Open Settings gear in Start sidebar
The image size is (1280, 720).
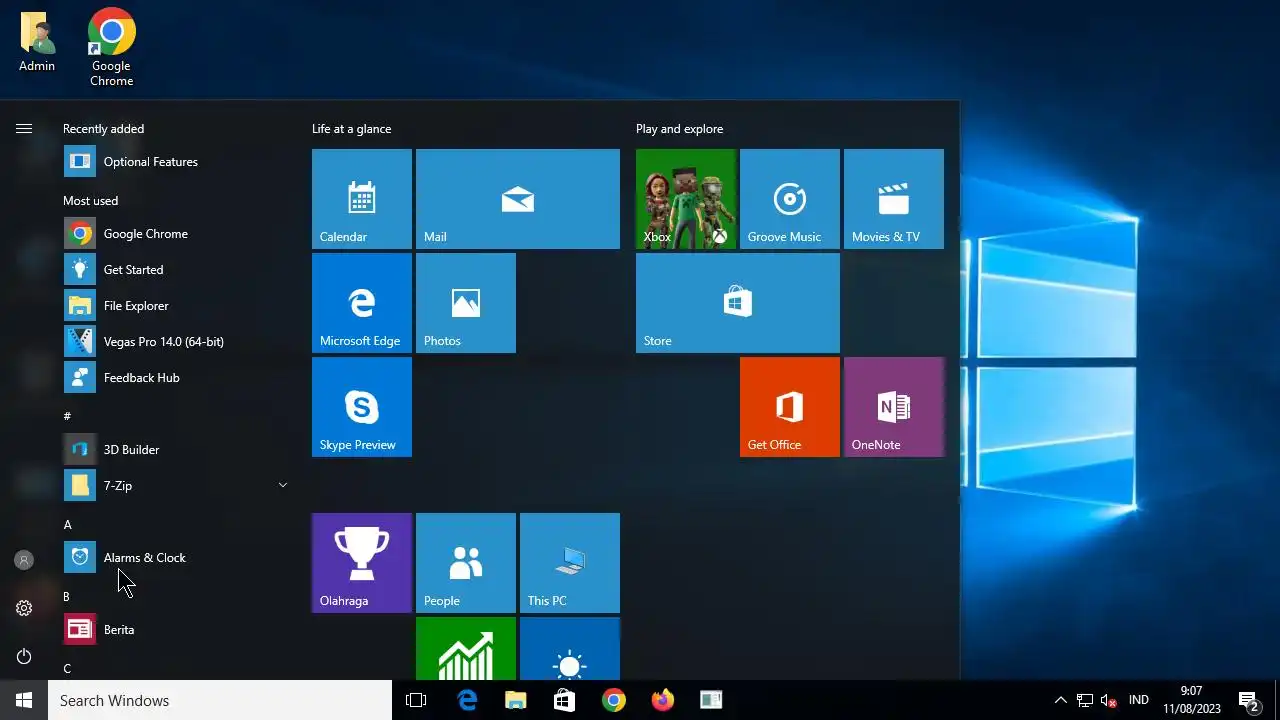(x=24, y=608)
